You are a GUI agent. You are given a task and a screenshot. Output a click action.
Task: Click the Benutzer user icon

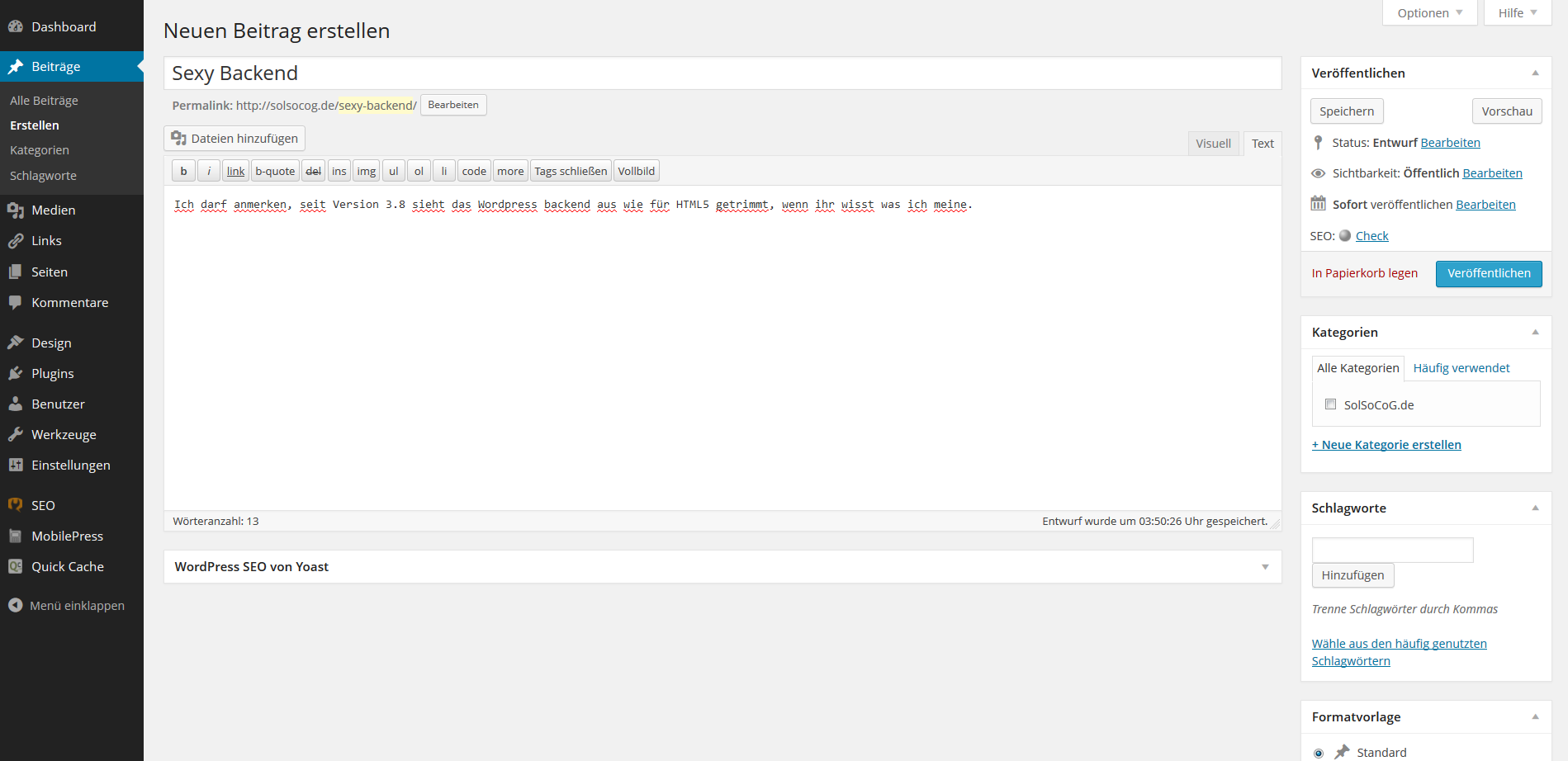15,404
